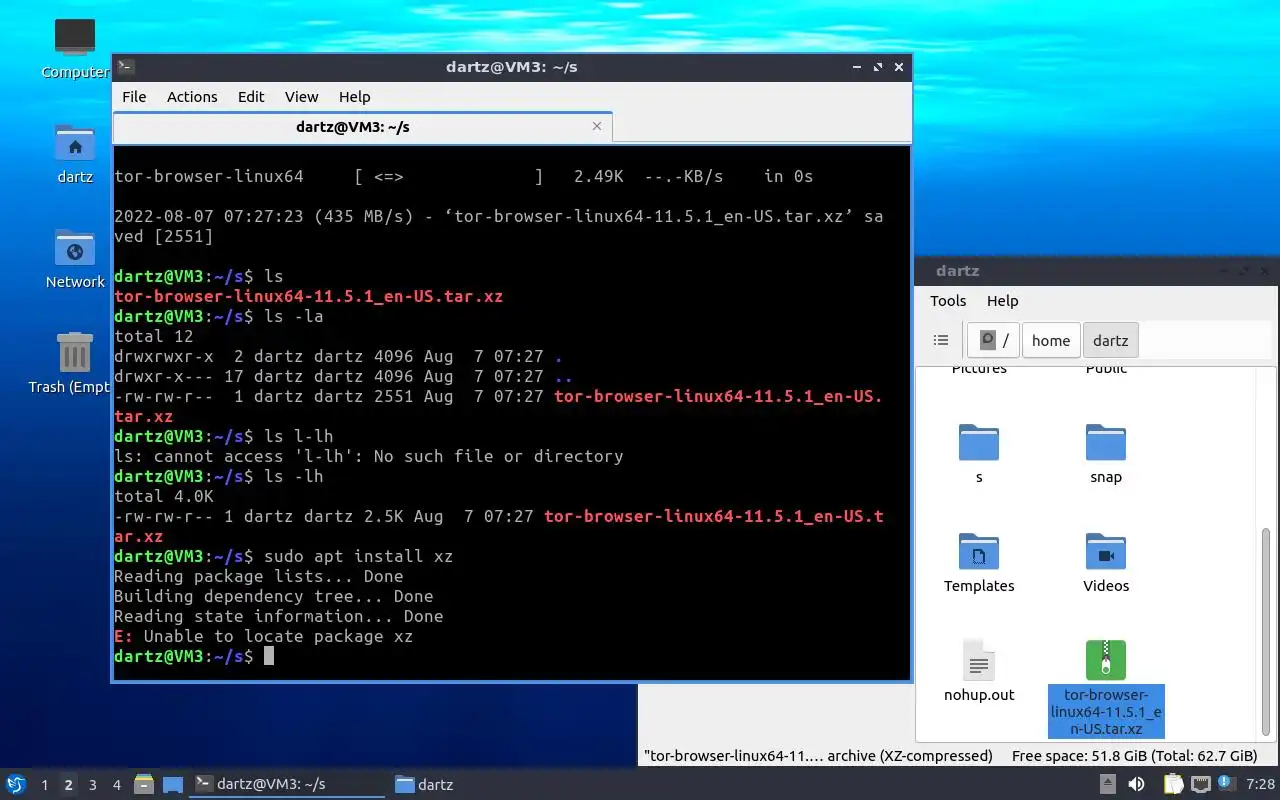Image resolution: width=1280 pixels, height=800 pixels.
Task: Click the show desktop taskbar icon
Action: (x=173, y=784)
